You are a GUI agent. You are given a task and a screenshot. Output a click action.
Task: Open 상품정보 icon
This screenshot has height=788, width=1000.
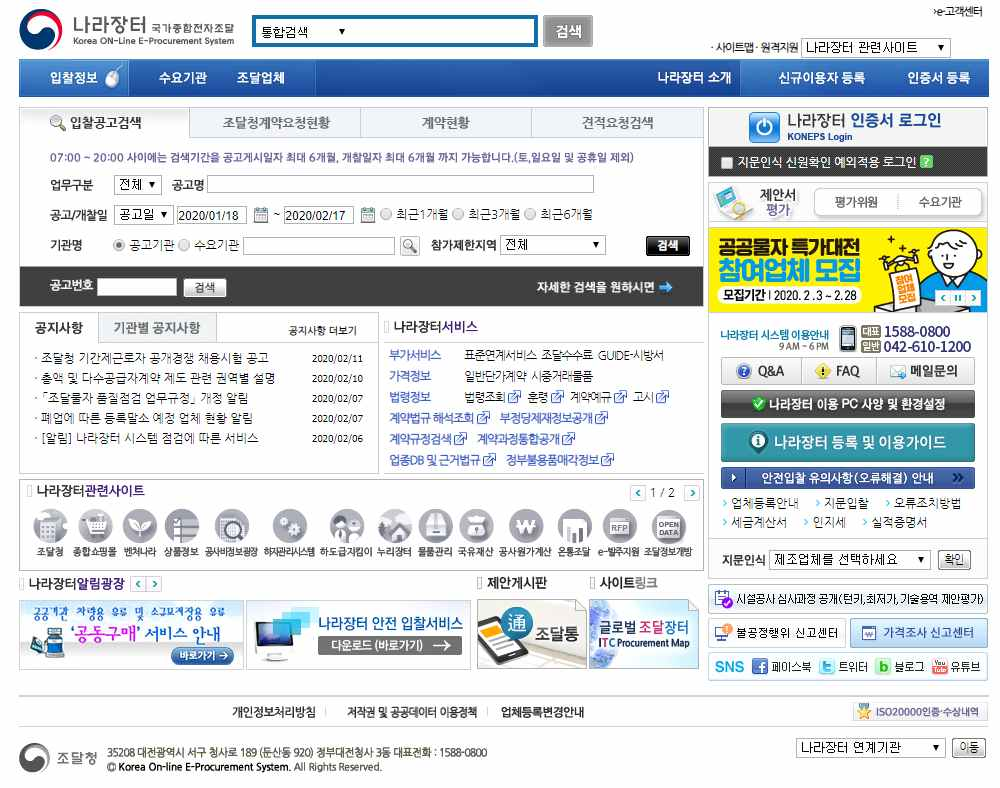tap(182, 528)
